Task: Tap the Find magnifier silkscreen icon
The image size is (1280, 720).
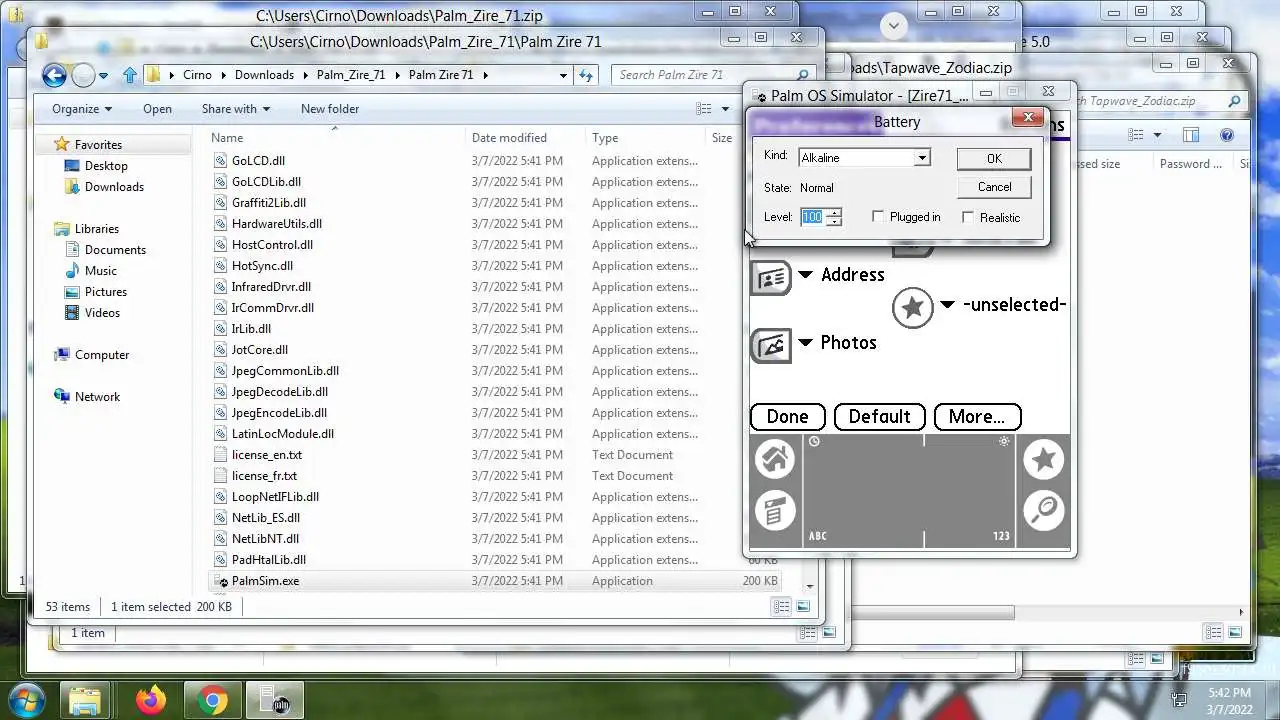Action: (1044, 511)
